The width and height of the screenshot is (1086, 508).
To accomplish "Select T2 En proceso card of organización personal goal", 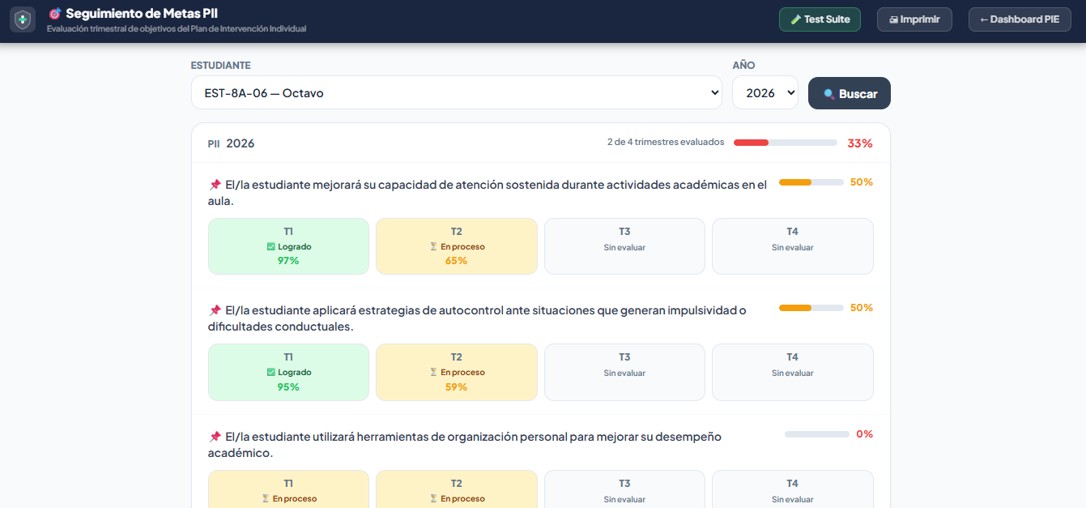I will click(x=456, y=489).
